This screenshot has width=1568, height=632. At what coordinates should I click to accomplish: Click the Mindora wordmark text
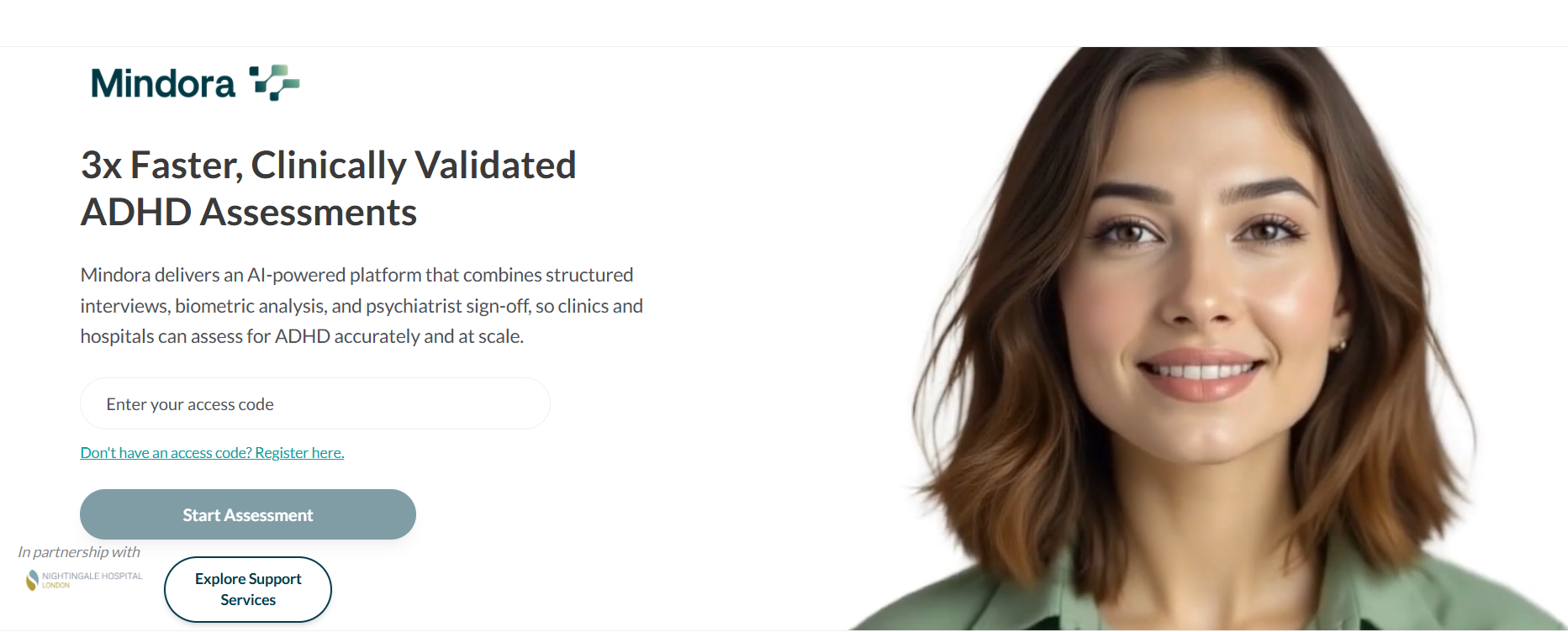pyautogui.click(x=163, y=83)
